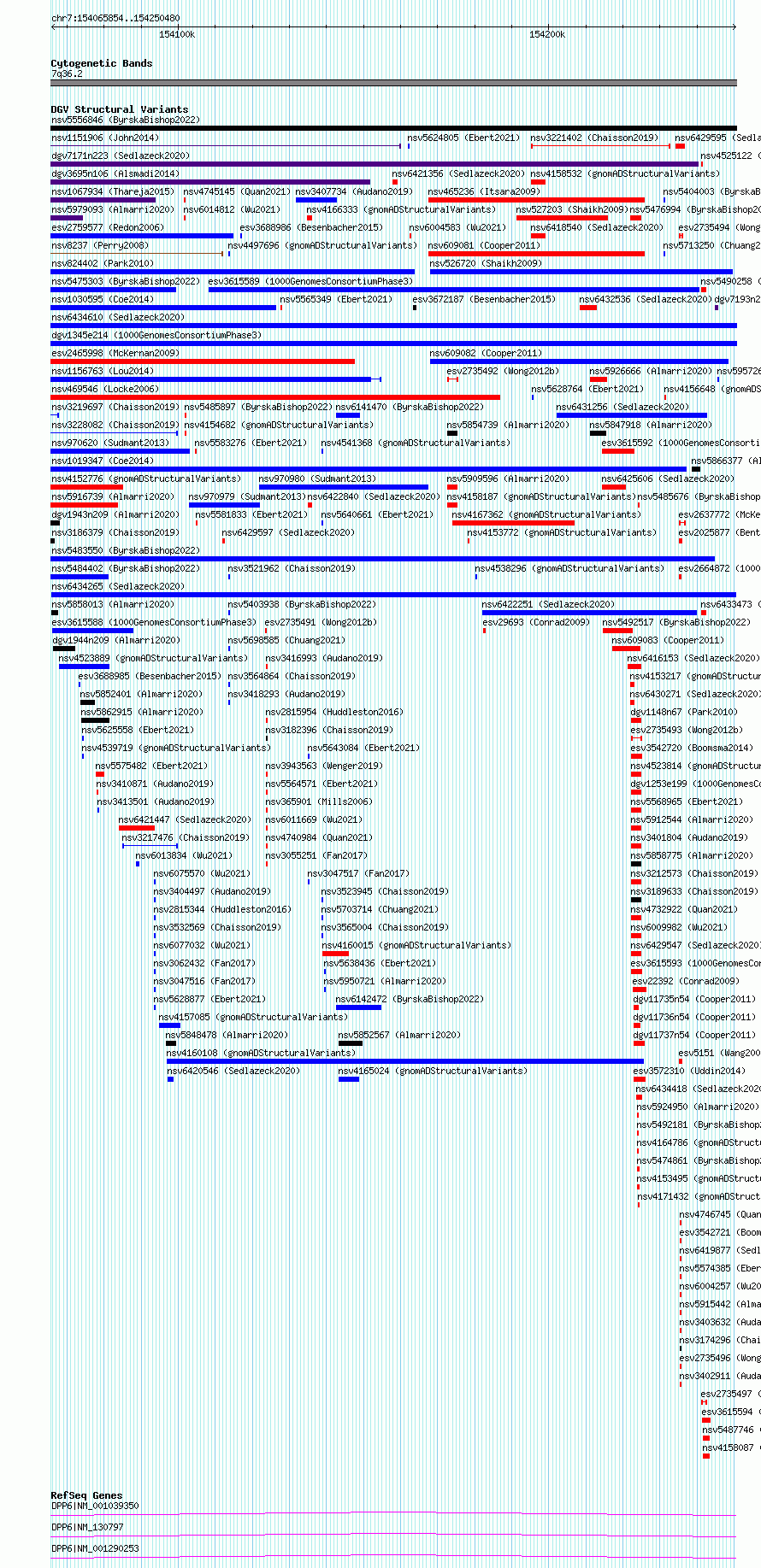Open the DPP6|NM_130797 transcript
The image size is (761, 1568).
click(87, 1527)
